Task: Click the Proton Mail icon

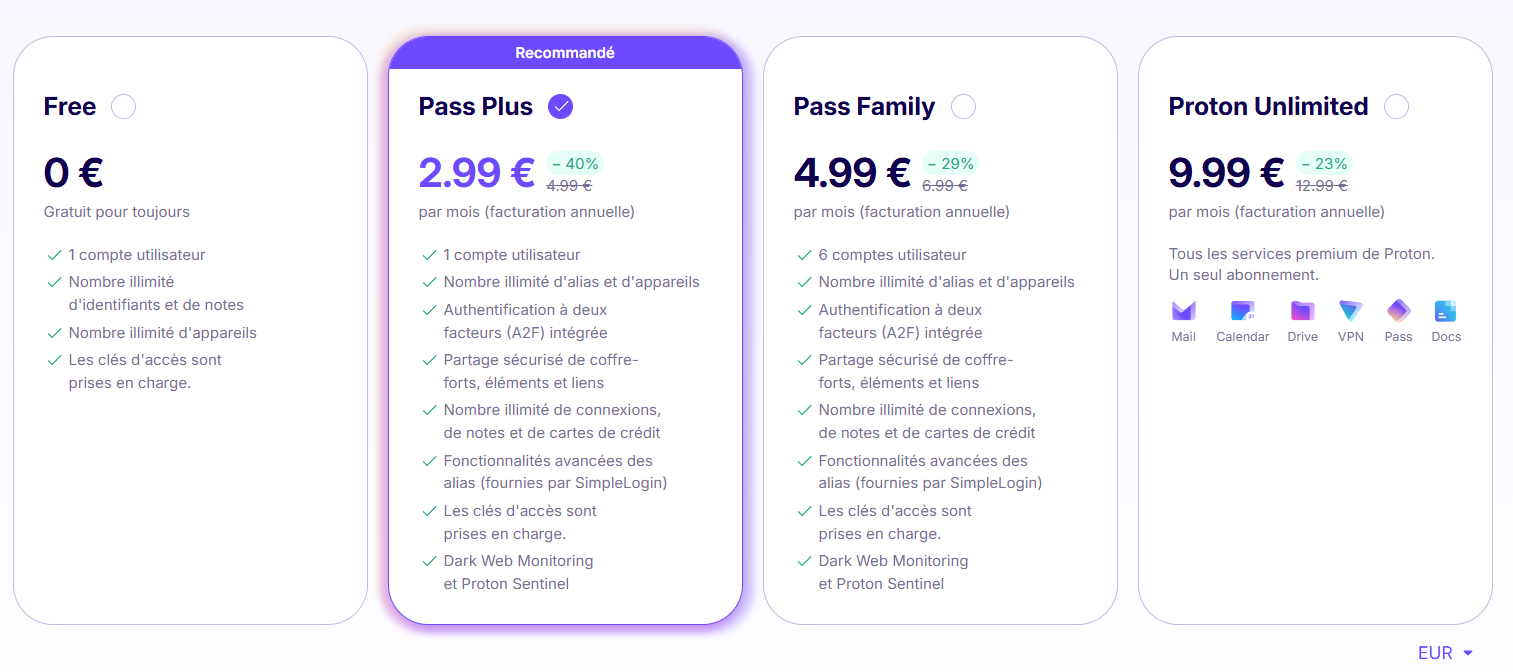Action: click(1183, 311)
